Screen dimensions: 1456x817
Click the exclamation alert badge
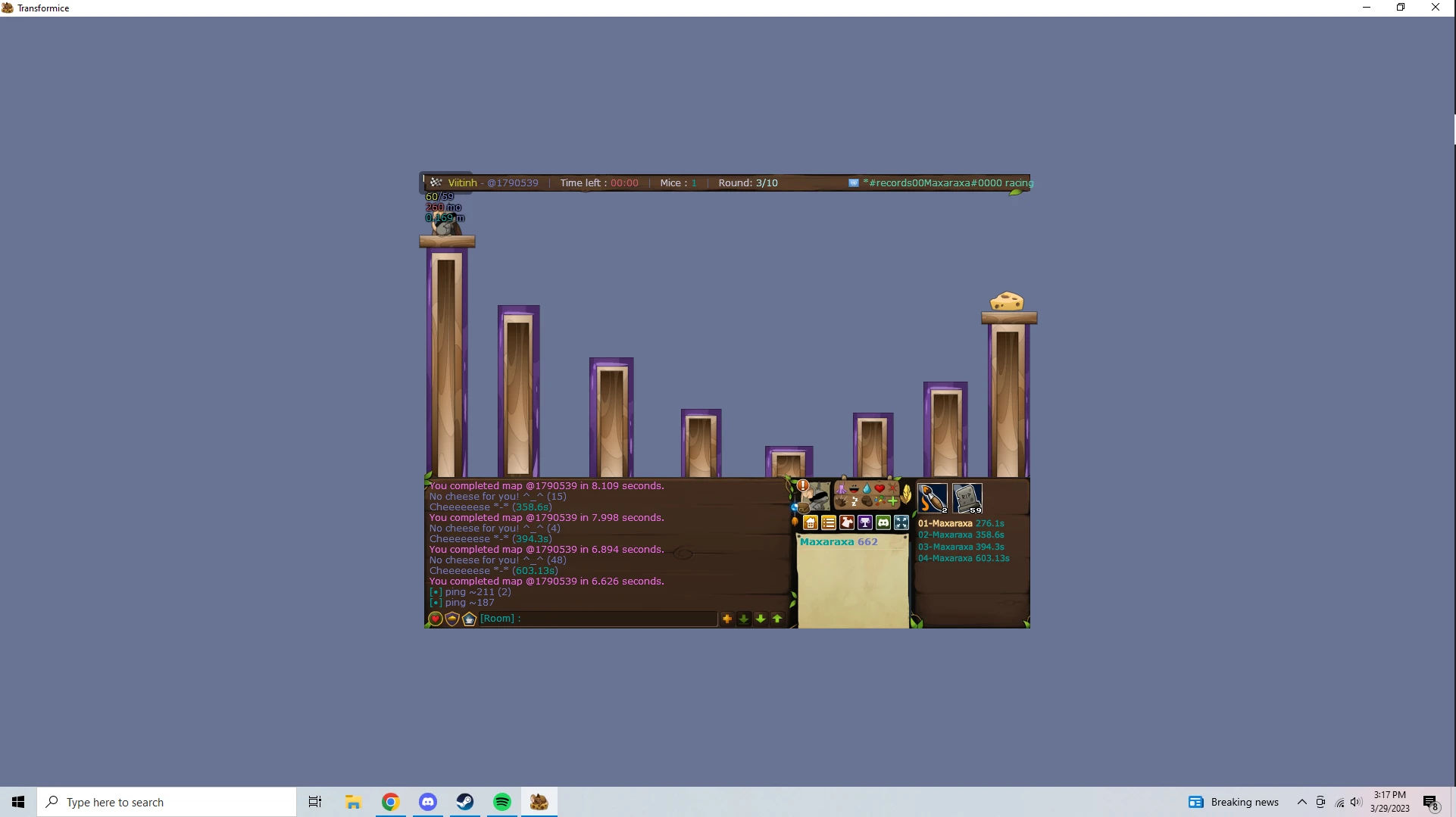click(x=803, y=486)
